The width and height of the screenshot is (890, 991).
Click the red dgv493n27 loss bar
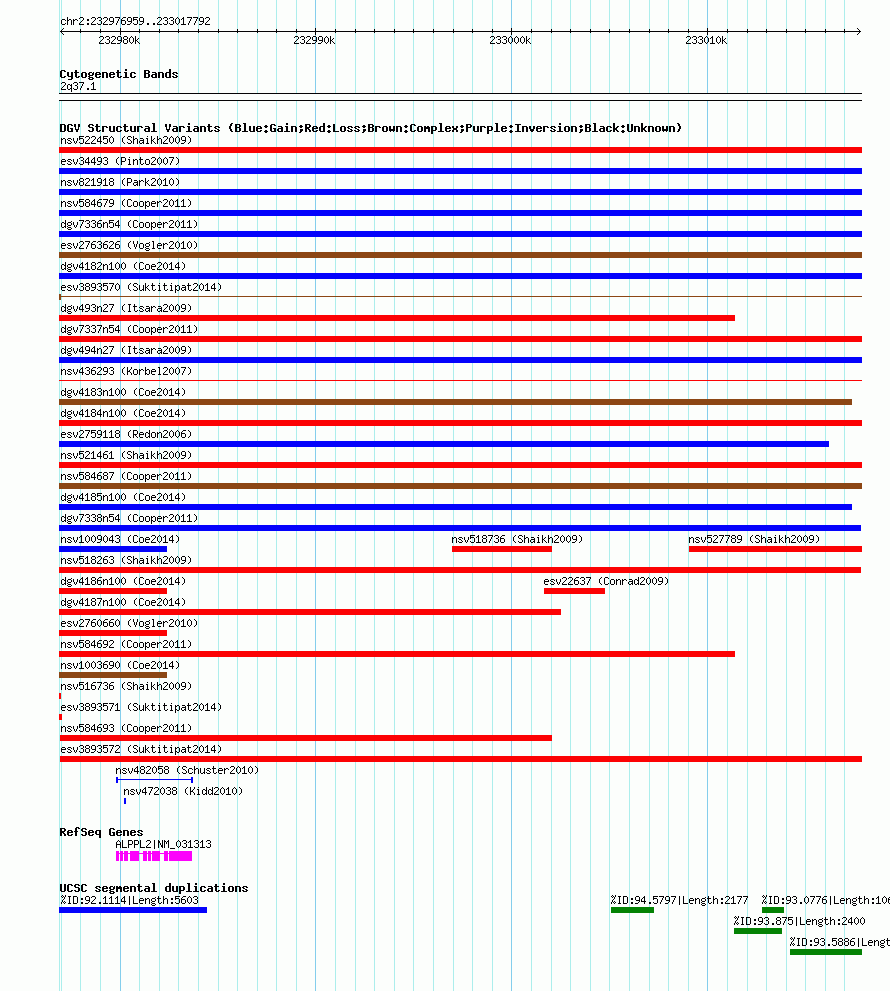(397, 318)
